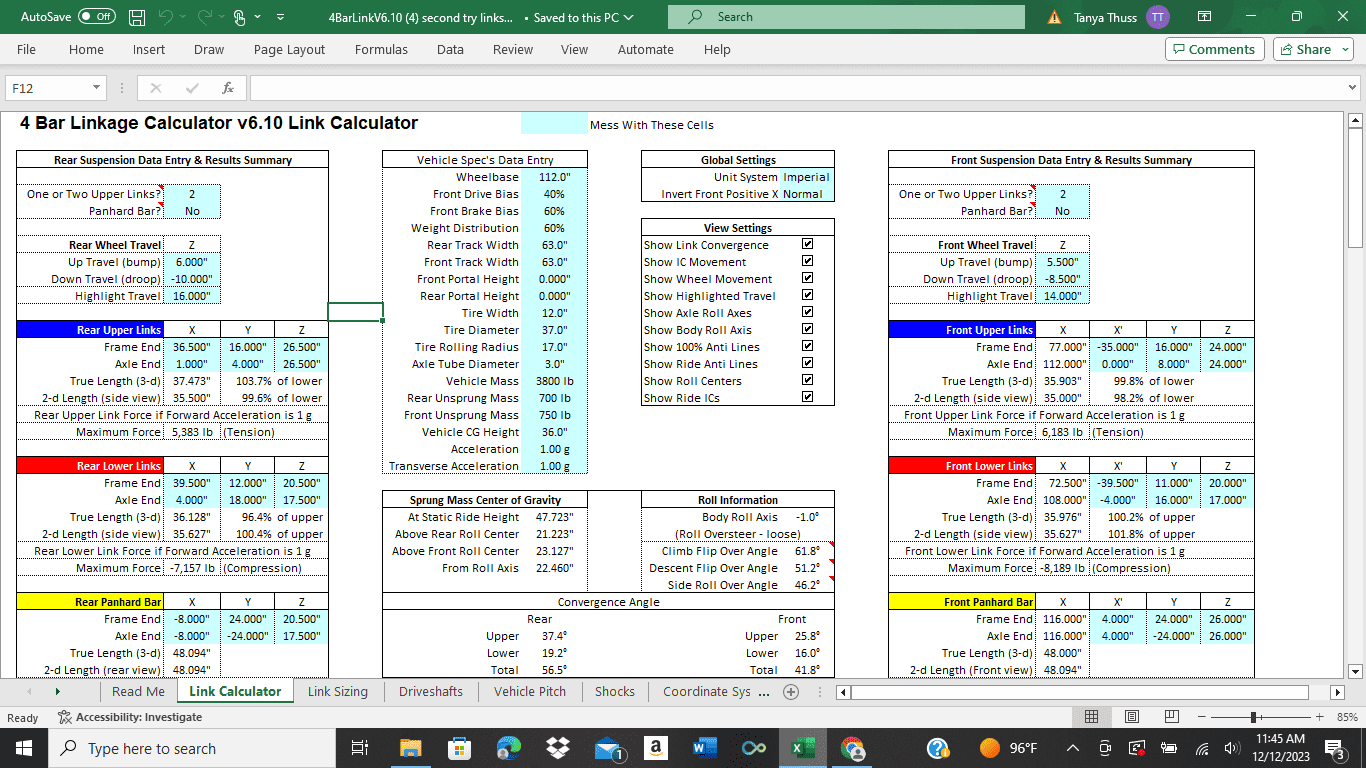Switch to Normal view icon
This screenshot has width=1366, height=768.
point(1092,717)
